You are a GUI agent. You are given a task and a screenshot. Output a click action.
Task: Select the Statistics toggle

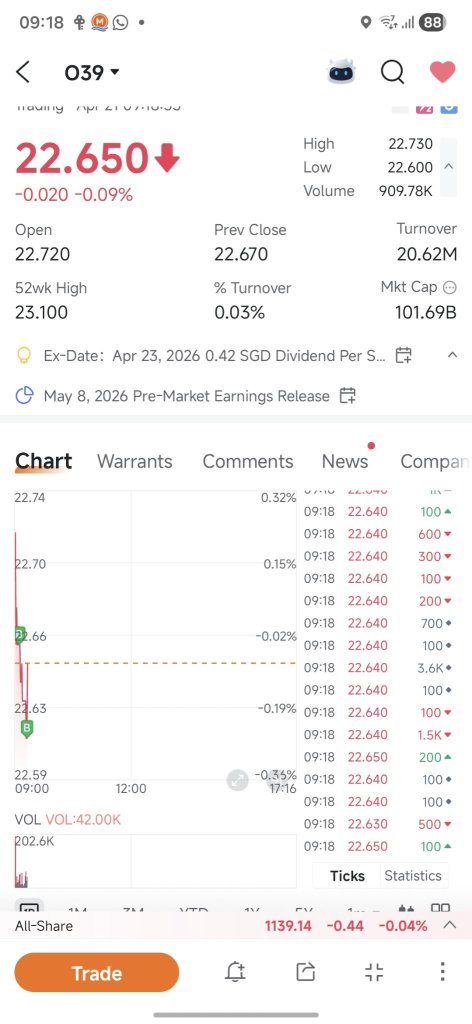413,876
